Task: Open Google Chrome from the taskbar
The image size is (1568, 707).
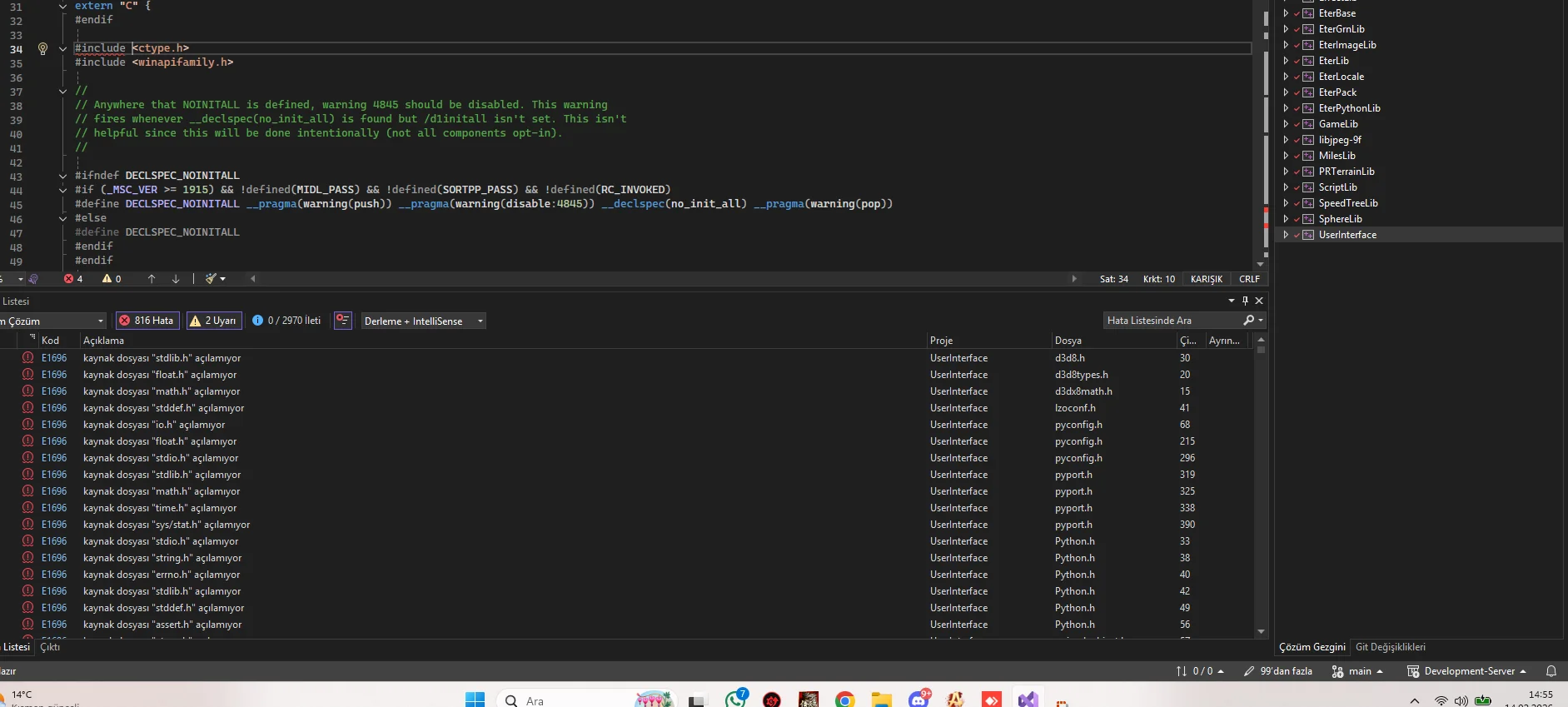Action: 844,700
